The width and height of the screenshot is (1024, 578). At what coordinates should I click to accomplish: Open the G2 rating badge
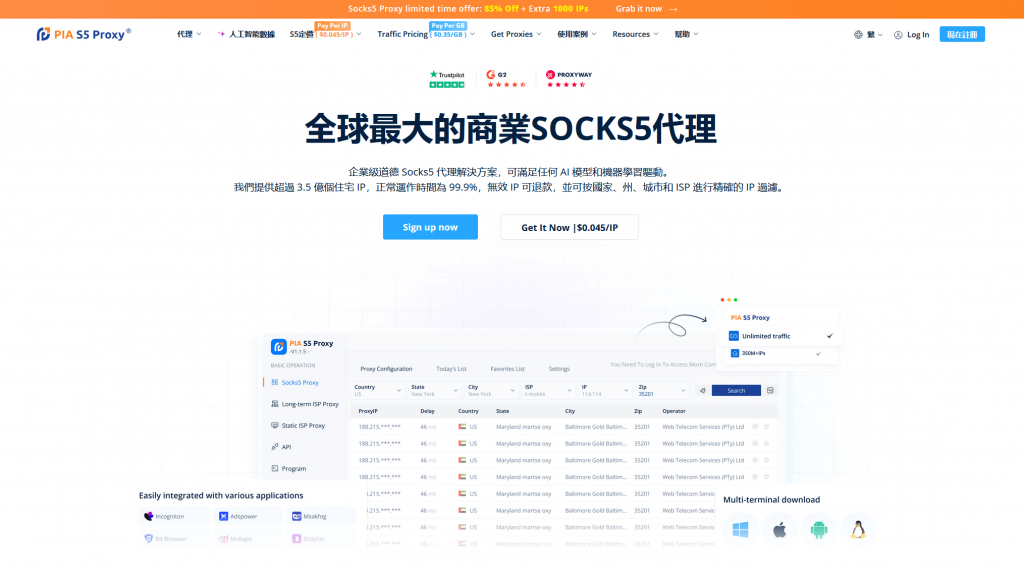pyautogui.click(x=506, y=79)
